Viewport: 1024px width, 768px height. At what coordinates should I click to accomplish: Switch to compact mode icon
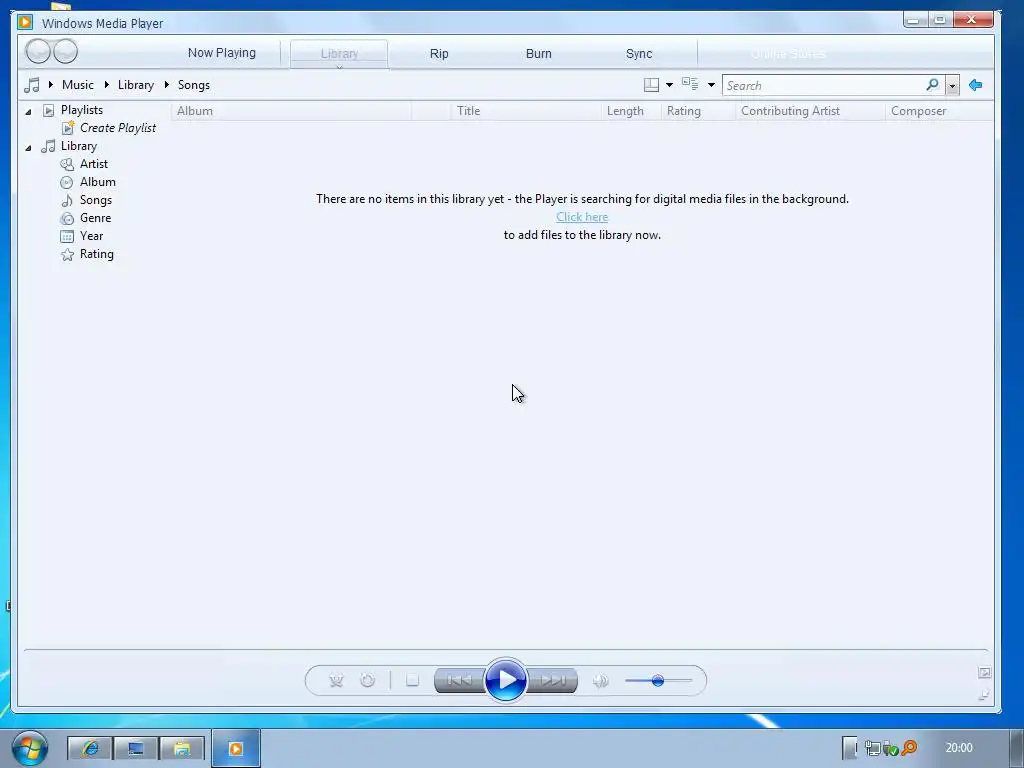[x=984, y=696]
